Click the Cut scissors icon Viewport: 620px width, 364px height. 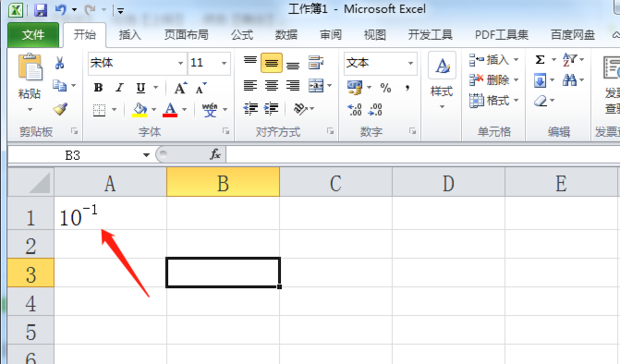(x=59, y=63)
